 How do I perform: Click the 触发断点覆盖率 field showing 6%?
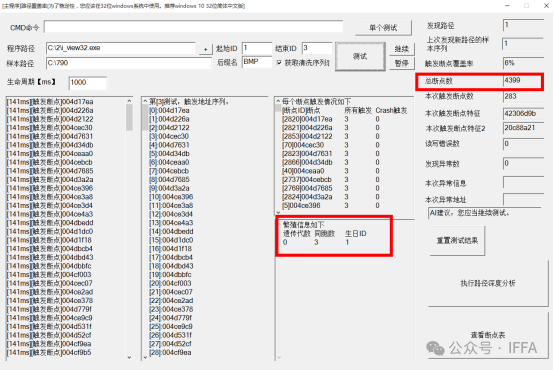point(523,63)
